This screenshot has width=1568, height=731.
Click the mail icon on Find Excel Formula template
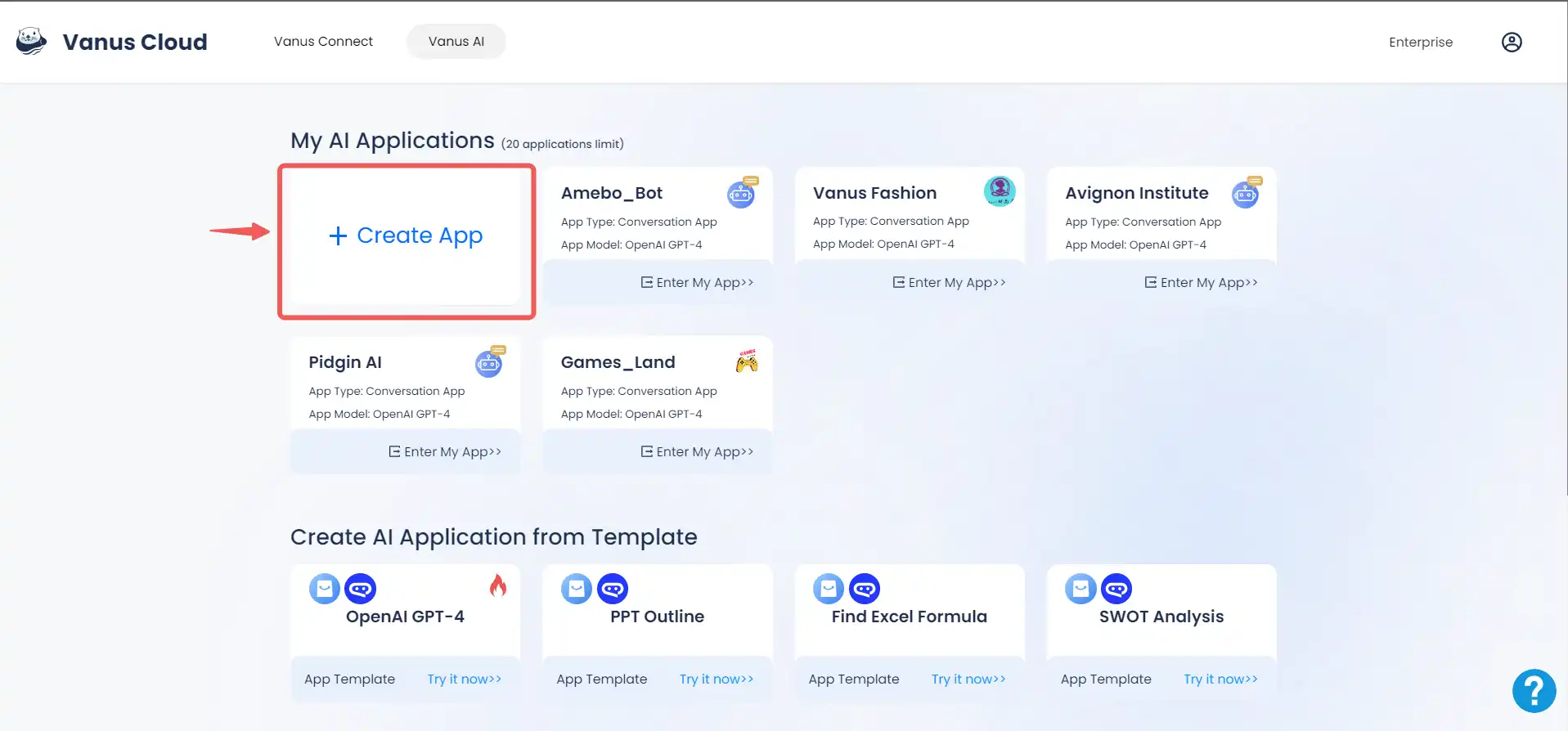coord(829,589)
